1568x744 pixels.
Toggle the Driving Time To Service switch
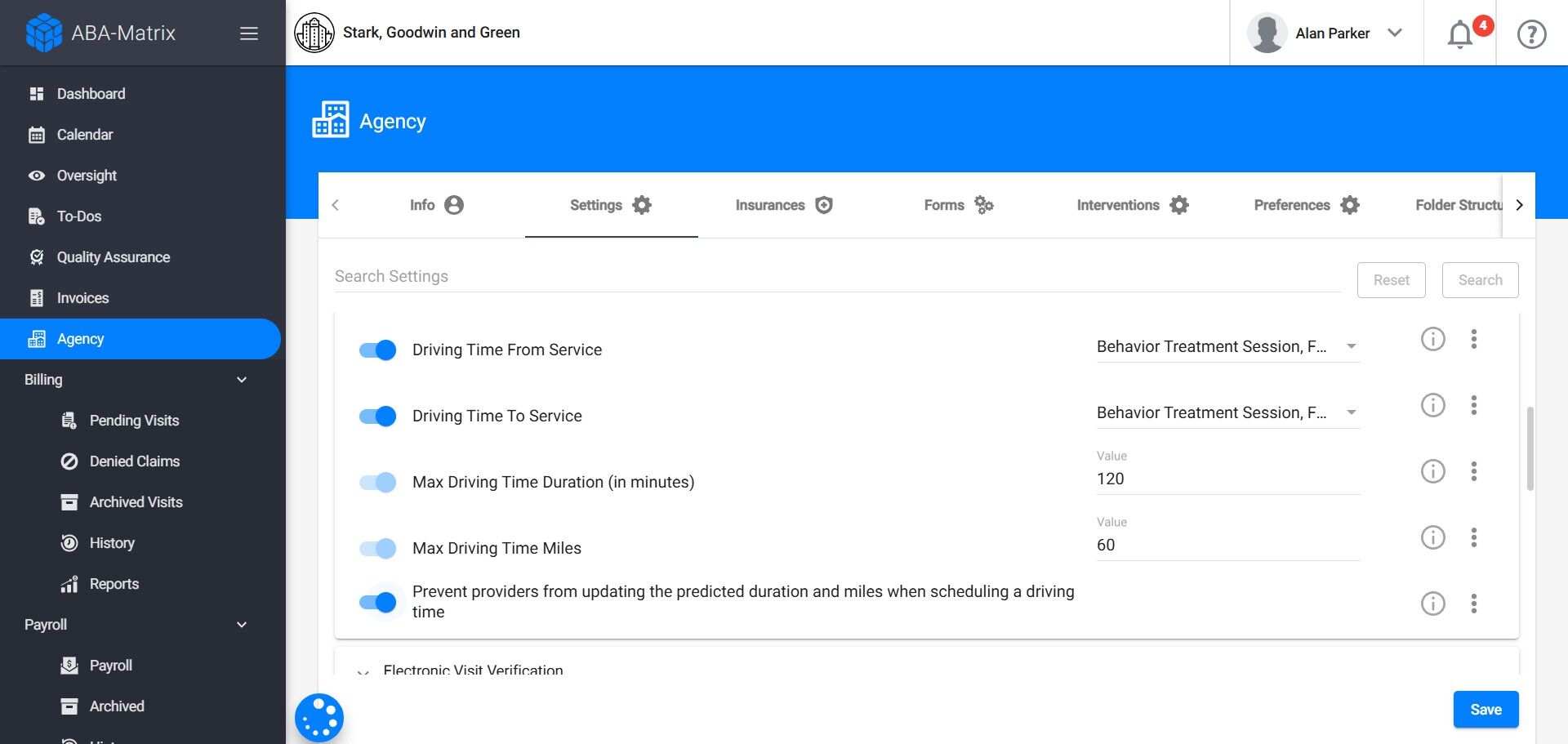(378, 417)
